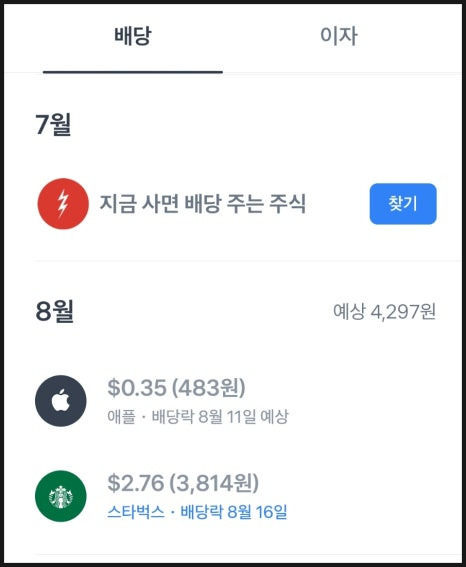This screenshot has width=466, height=567.
Task: Open the Starbucks $2.76 (3,814원) dividend entry
Action: point(231,496)
